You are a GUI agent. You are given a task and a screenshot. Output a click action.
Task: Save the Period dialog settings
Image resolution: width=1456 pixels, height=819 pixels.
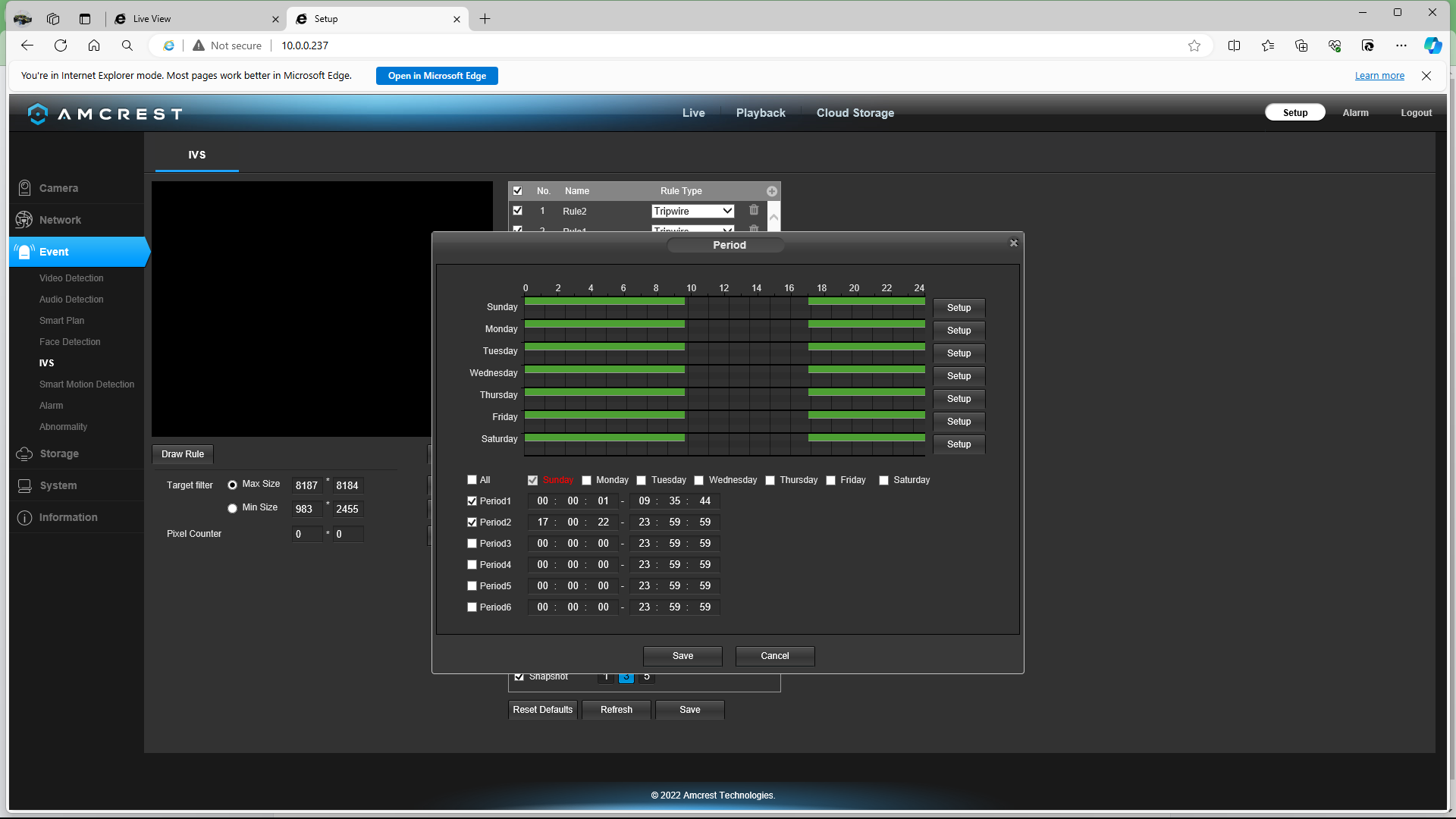pos(682,656)
